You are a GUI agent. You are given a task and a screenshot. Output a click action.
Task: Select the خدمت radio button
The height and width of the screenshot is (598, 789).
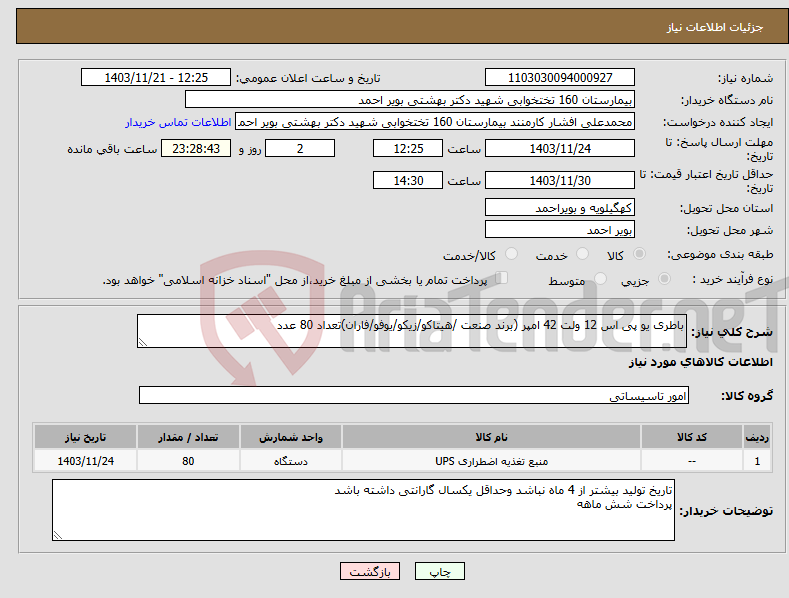[582, 254]
